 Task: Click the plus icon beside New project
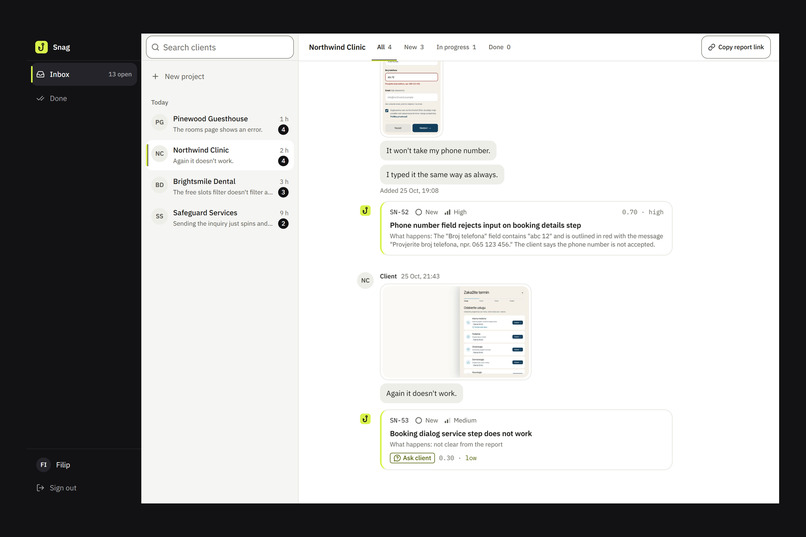coord(155,77)
